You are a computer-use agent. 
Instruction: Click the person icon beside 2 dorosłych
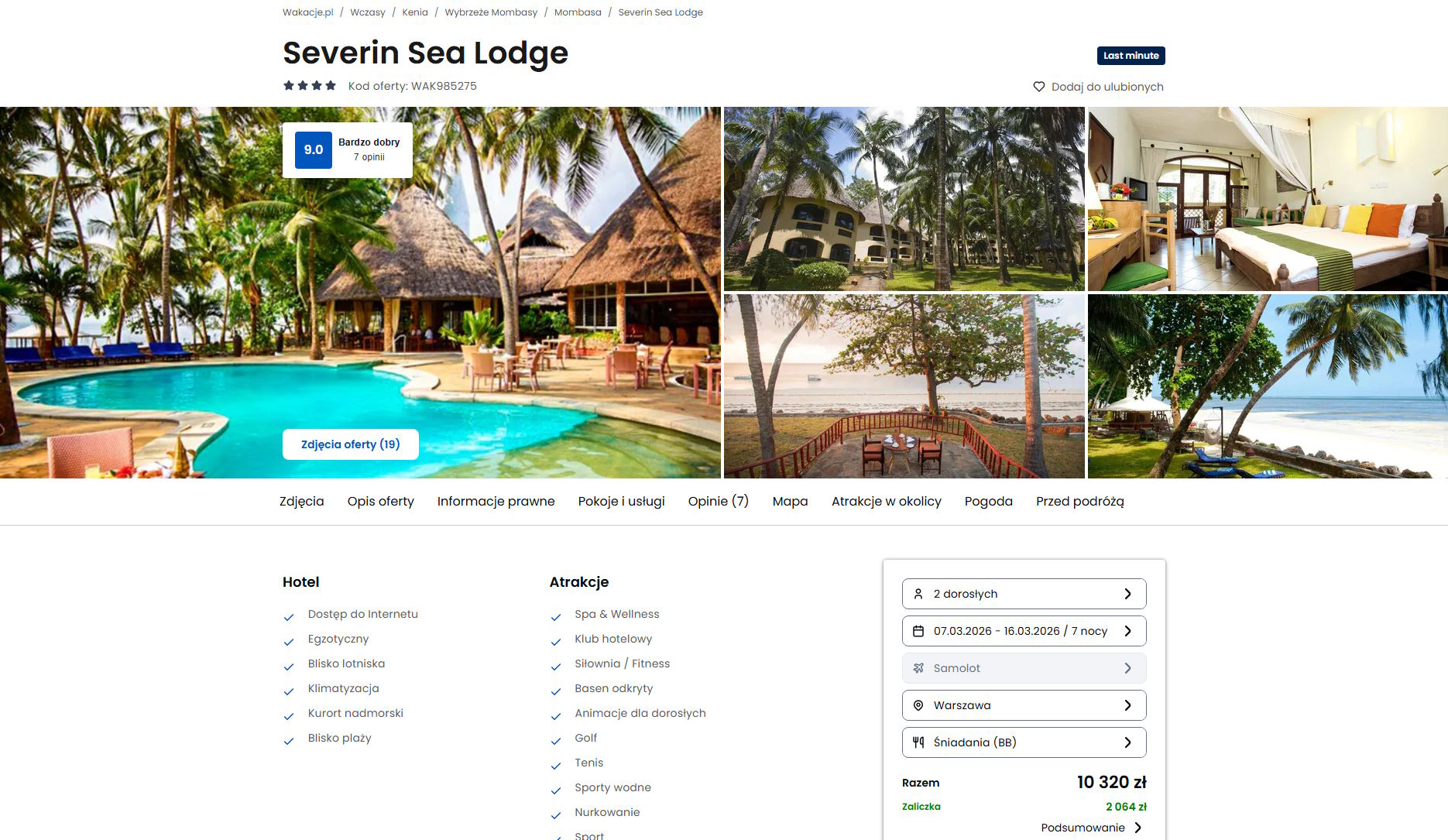tap(918, 594)
